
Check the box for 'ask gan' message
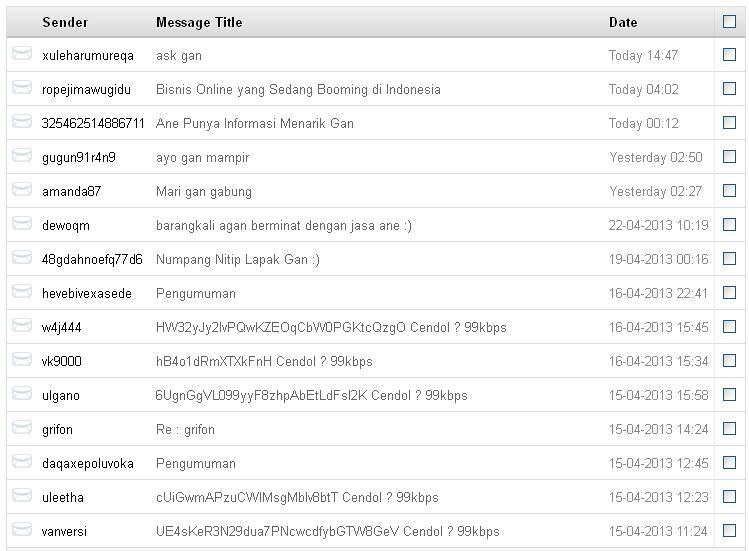(x=729, y=55)
